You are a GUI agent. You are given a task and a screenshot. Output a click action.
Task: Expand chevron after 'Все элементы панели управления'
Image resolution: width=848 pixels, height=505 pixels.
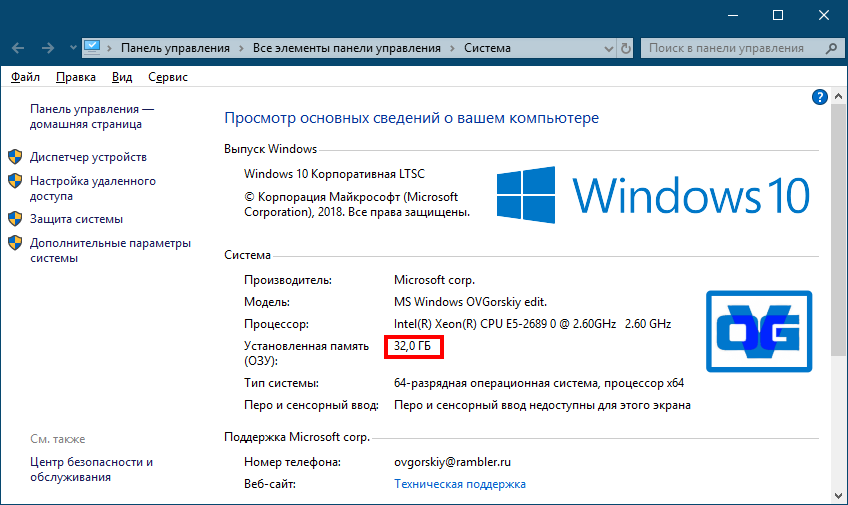pyautogui.click(x=452, y=48)
